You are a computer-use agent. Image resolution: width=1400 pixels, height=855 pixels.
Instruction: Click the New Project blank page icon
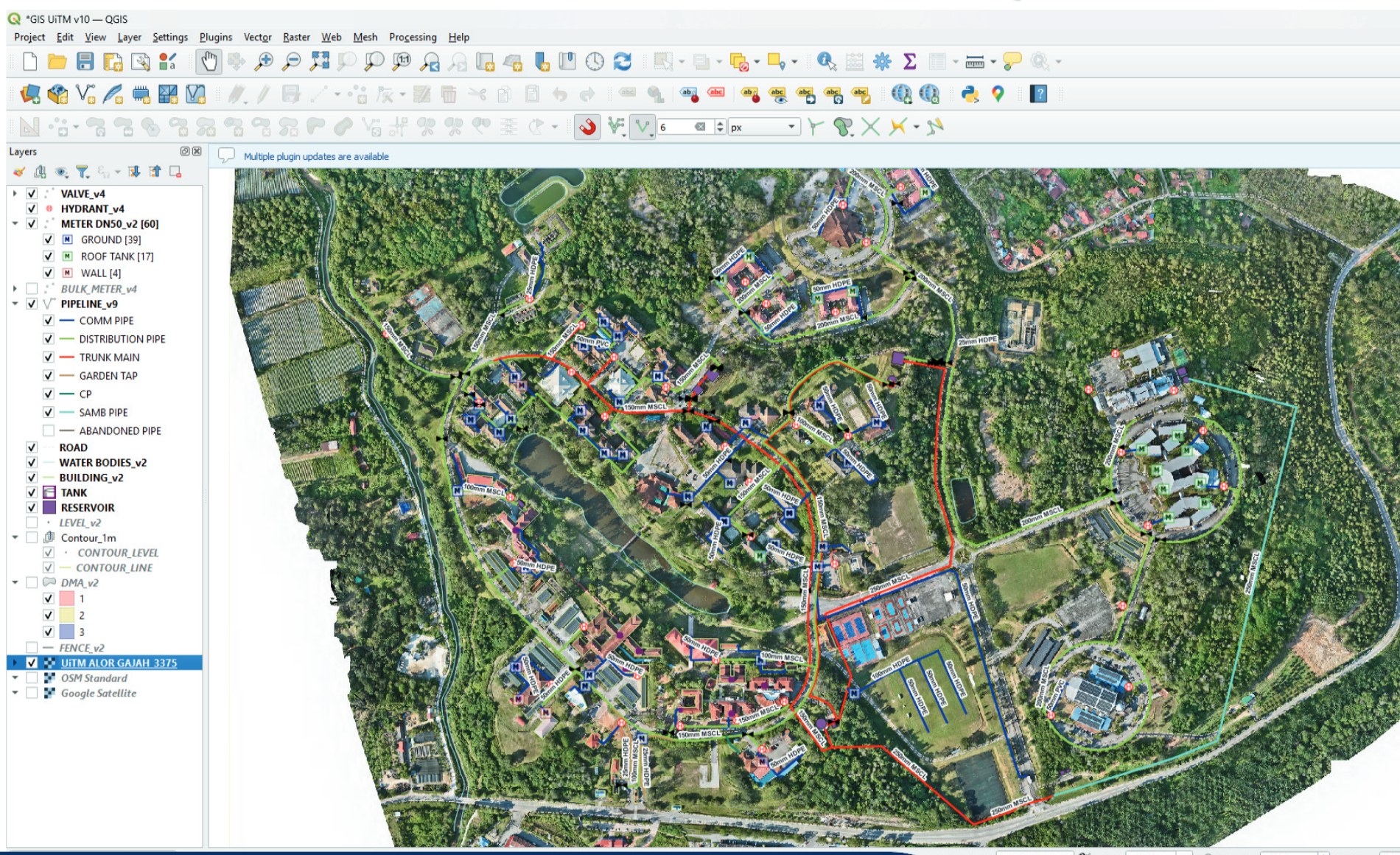29,62
